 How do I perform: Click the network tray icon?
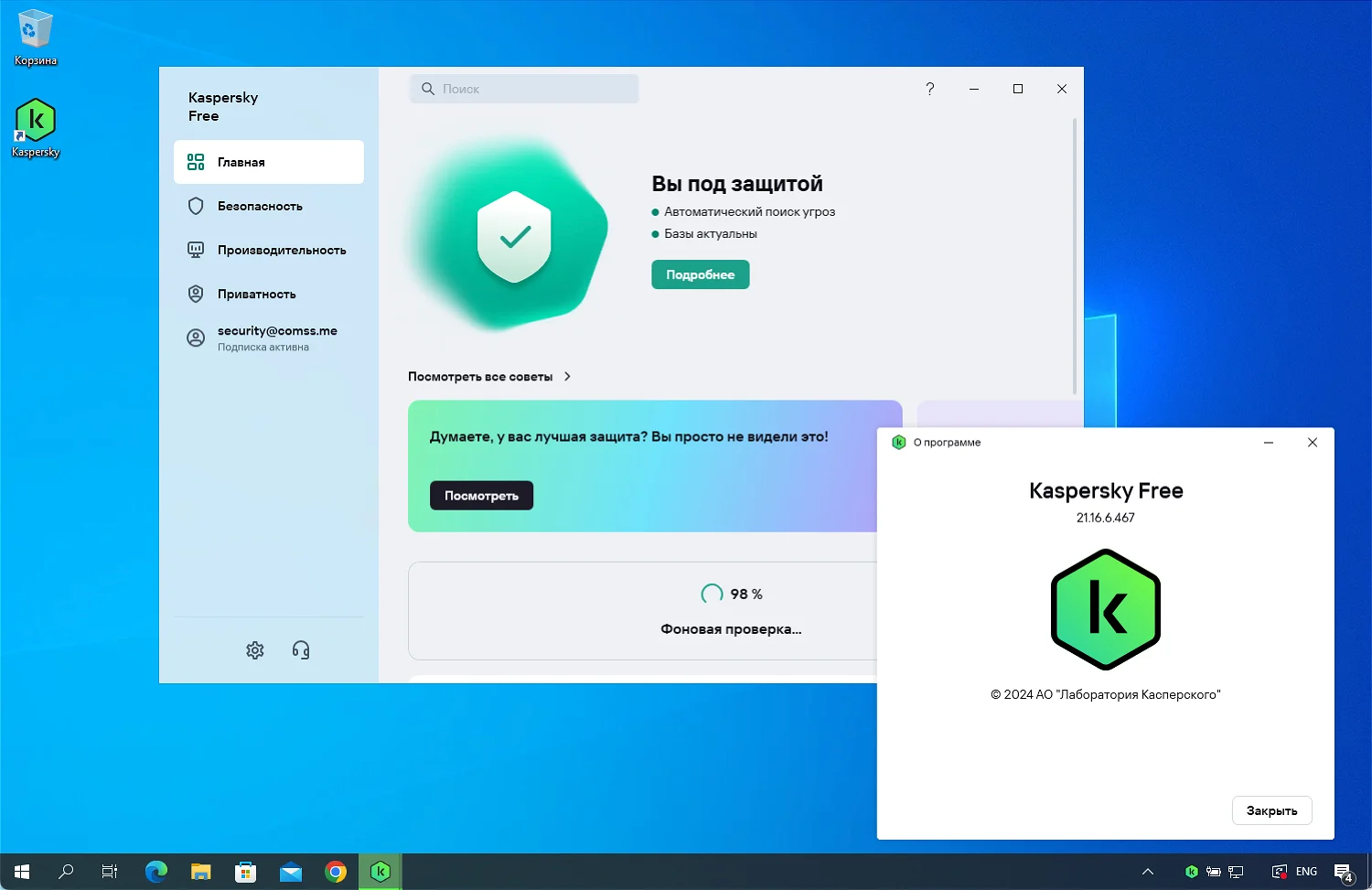click(1236, 872)
